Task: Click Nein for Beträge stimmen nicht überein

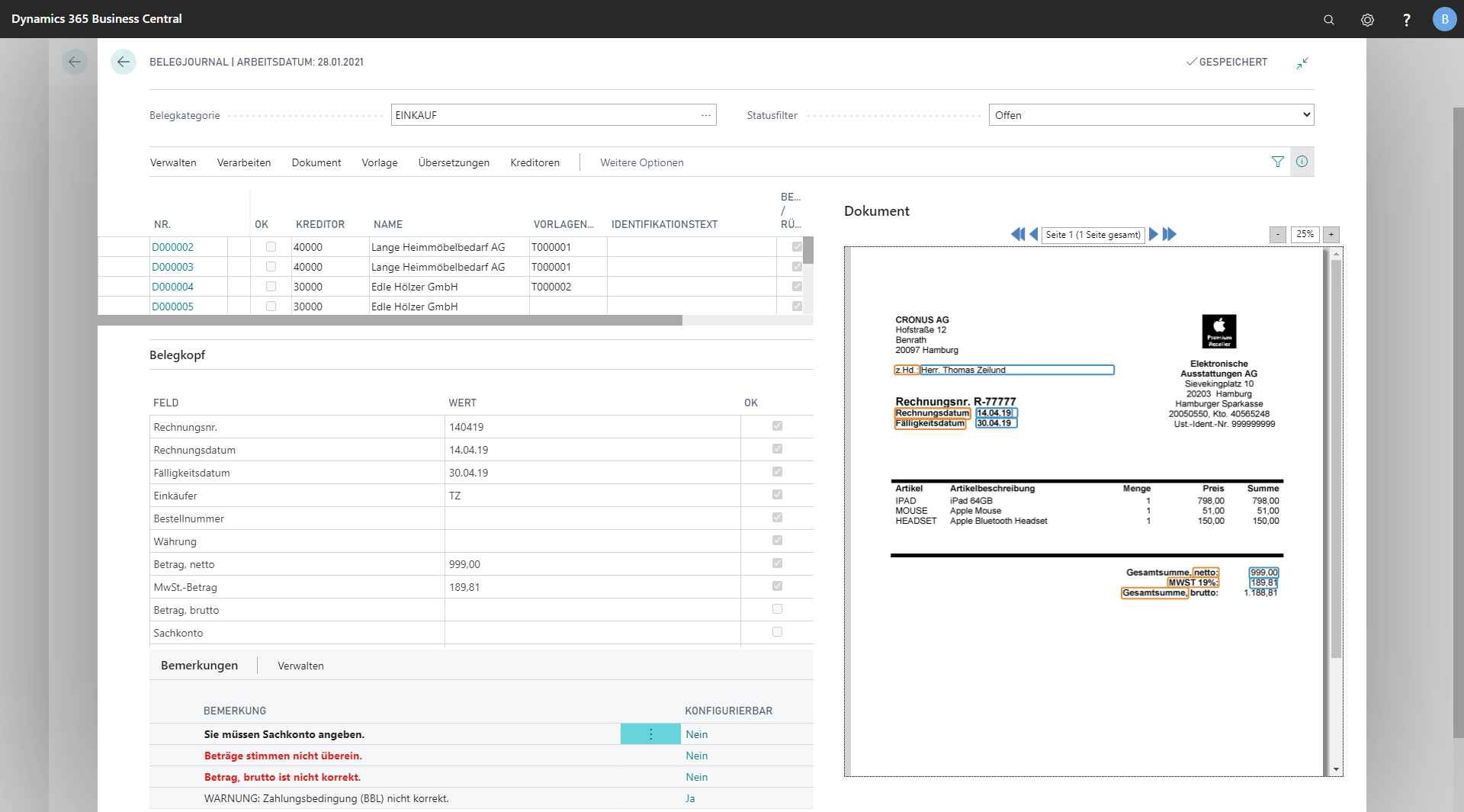Action: [x=697, y=756]
